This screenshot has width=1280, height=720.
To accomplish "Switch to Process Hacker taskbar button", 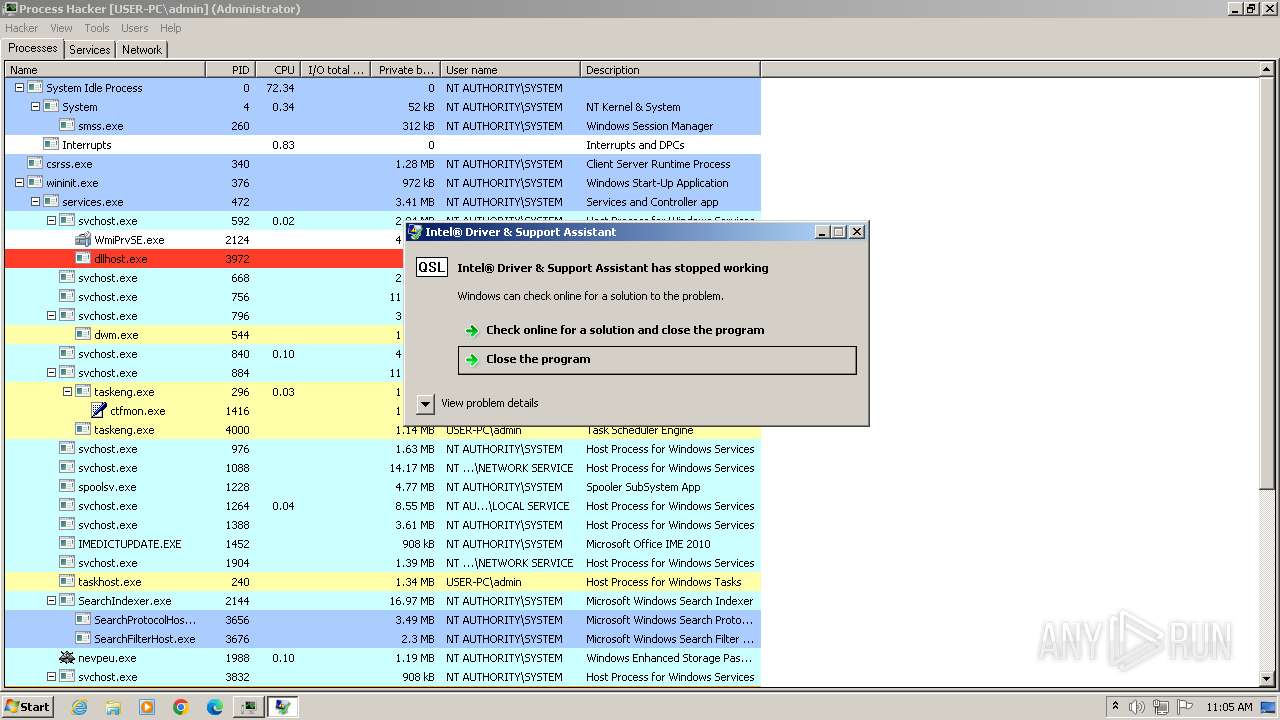I will (249, 707).
